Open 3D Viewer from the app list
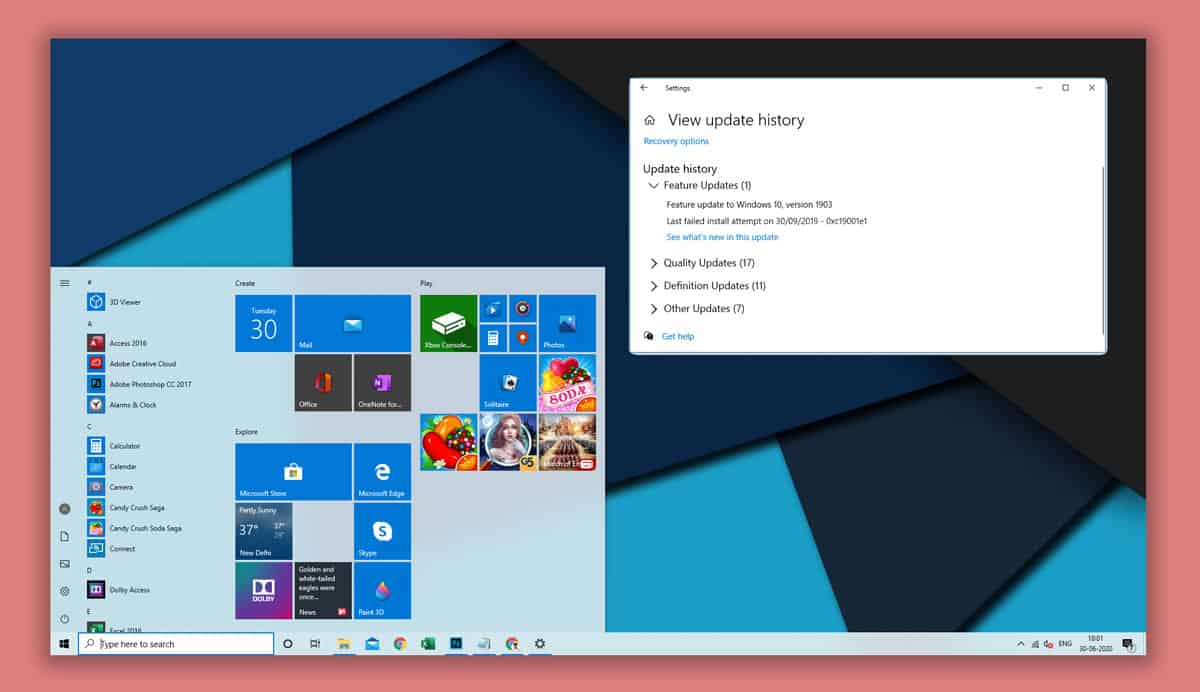1200x692 pixels. tap(115, 302)
